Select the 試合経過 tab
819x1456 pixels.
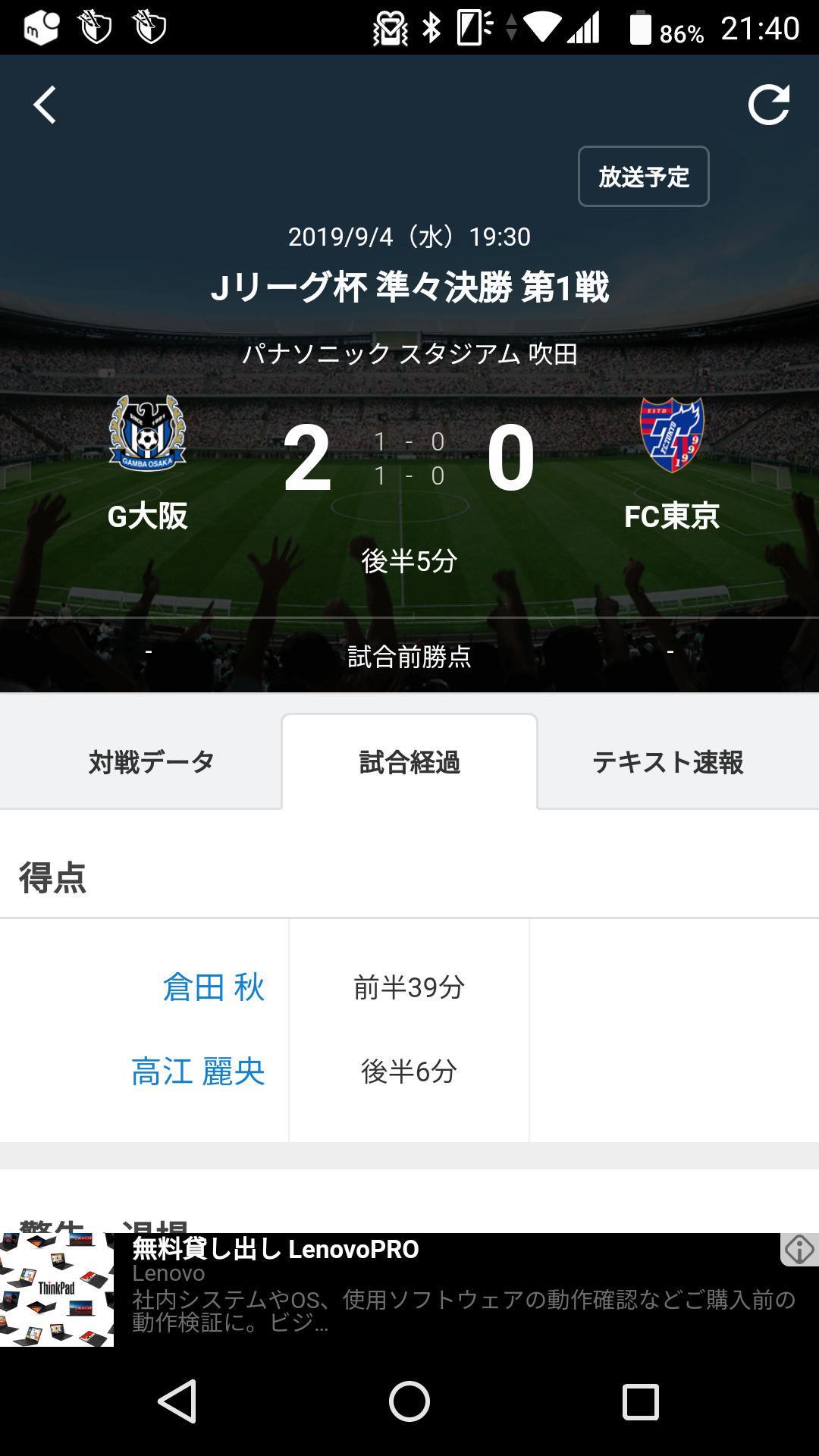[x=409, y=762]
